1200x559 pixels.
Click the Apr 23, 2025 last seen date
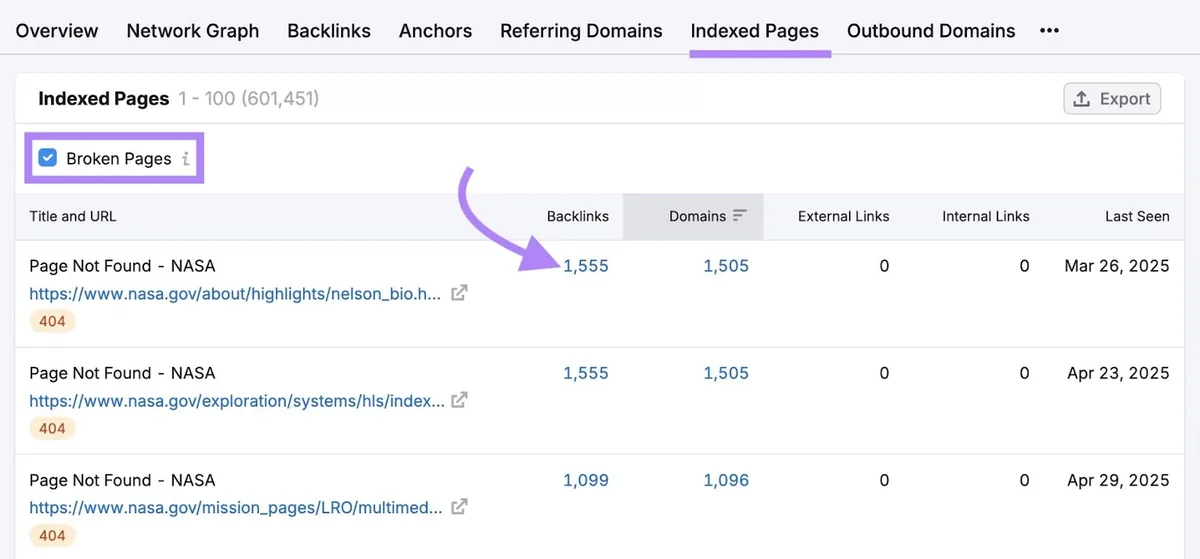tap(1118, 373)
